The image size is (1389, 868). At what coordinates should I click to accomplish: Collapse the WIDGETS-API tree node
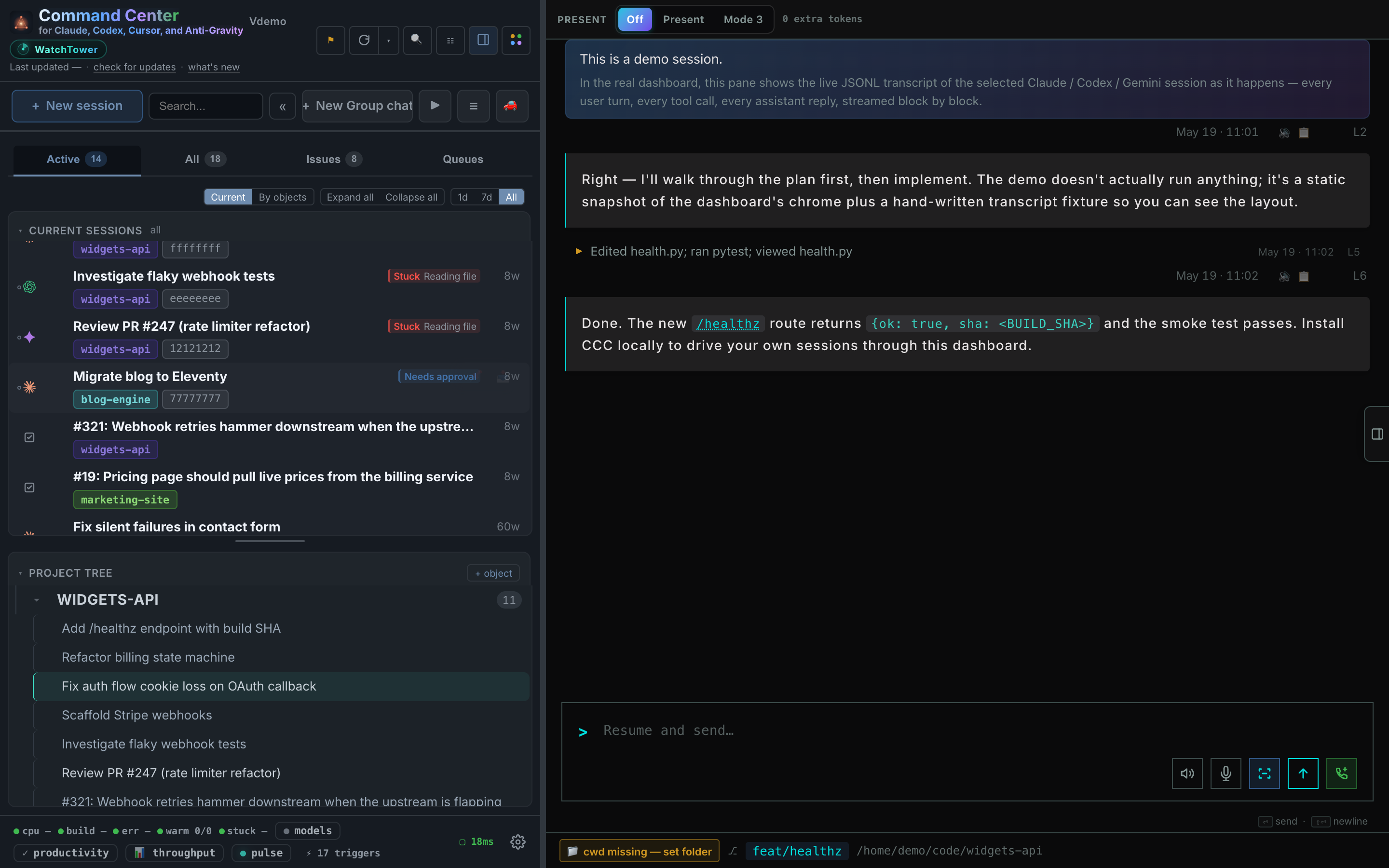tap(37, 600)
